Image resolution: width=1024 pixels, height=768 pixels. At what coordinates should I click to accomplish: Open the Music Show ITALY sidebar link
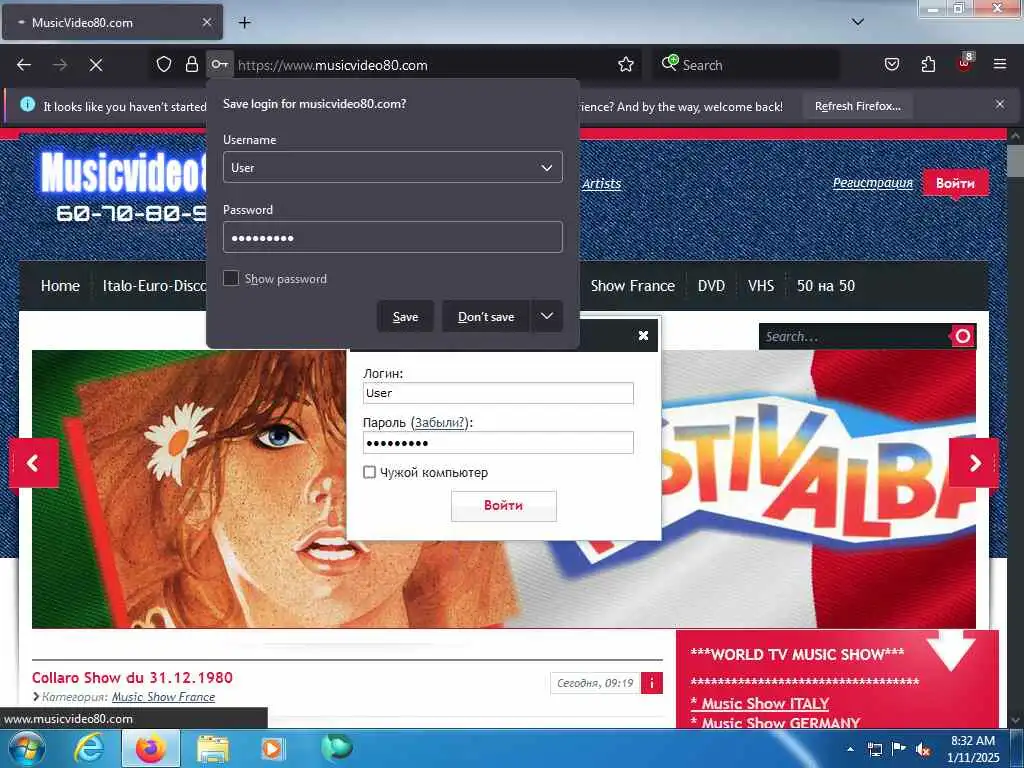[x=760, y=703]
